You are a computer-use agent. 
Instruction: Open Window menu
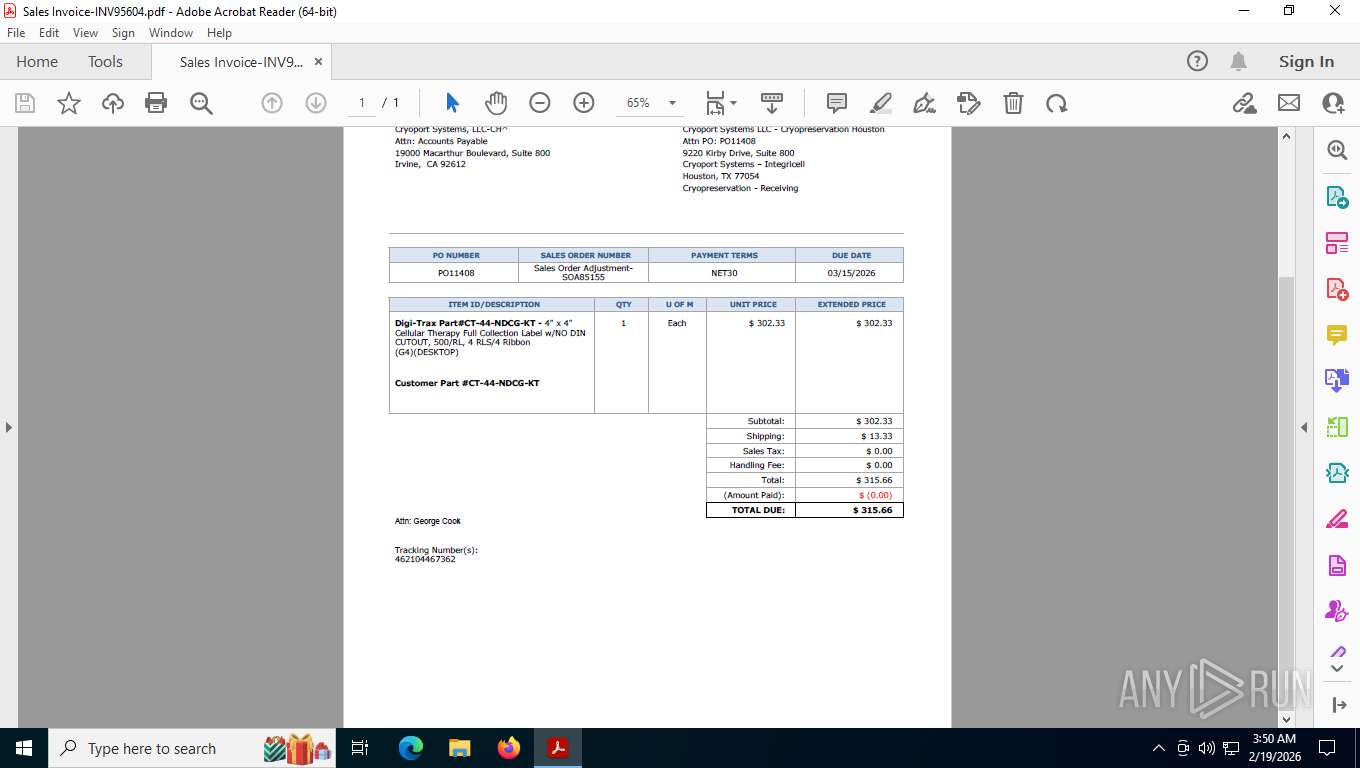coord(171,33)
